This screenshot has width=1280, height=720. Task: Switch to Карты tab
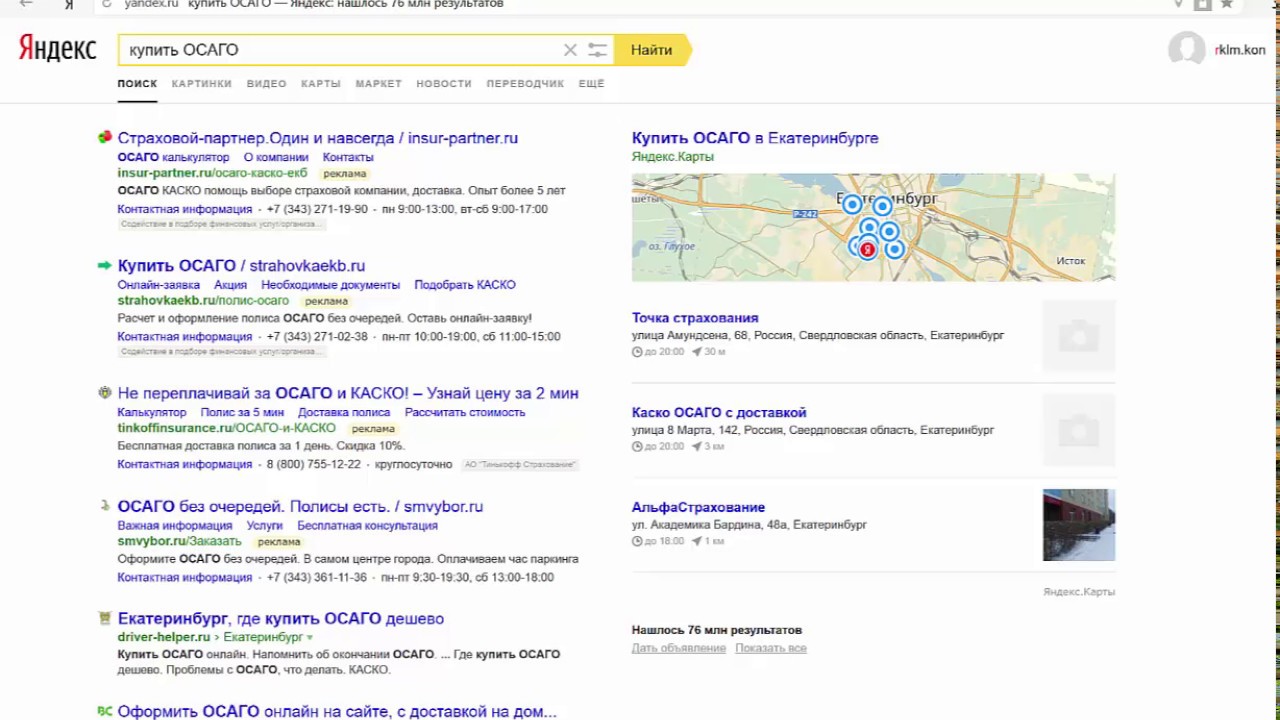(321, 84)
